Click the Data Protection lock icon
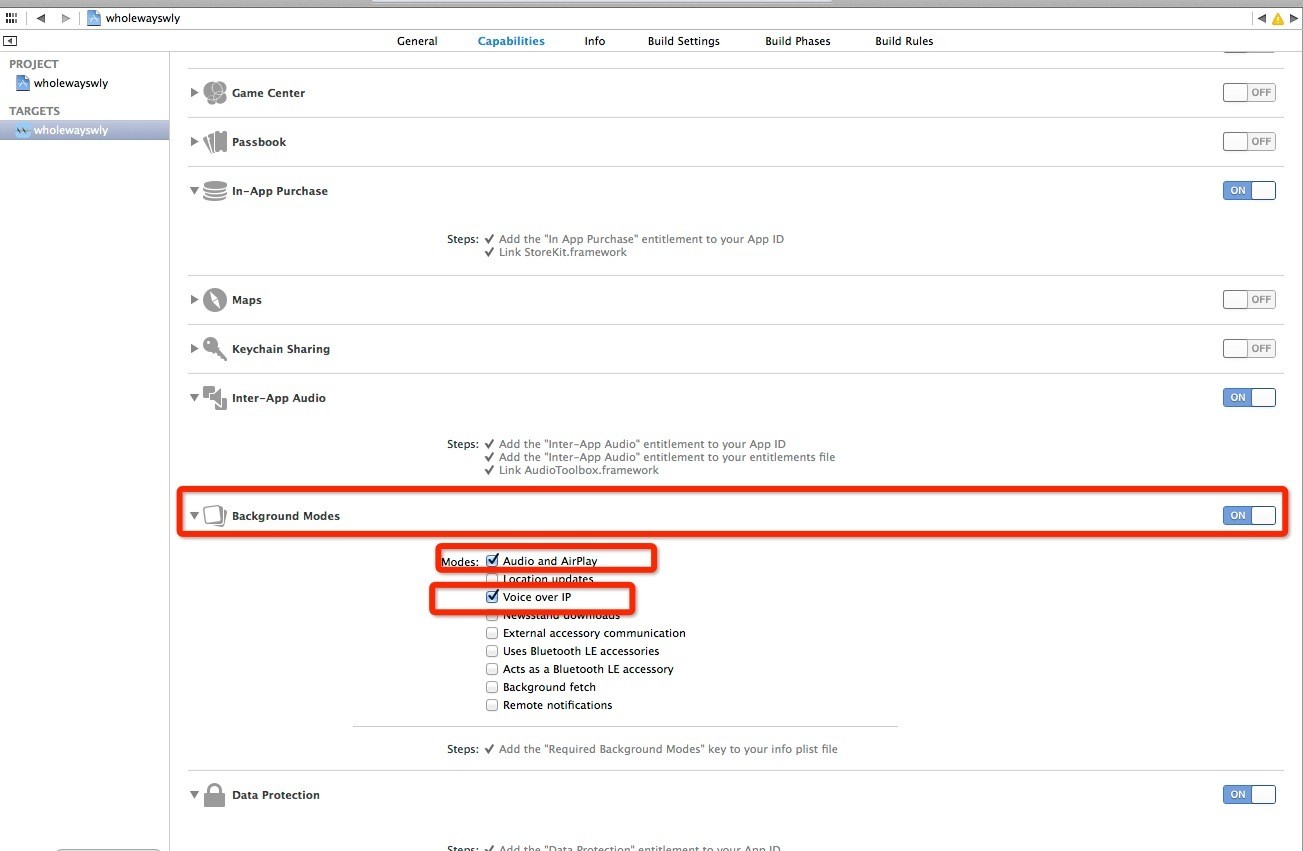This screenshot has width=1303, height=851. 214,796
